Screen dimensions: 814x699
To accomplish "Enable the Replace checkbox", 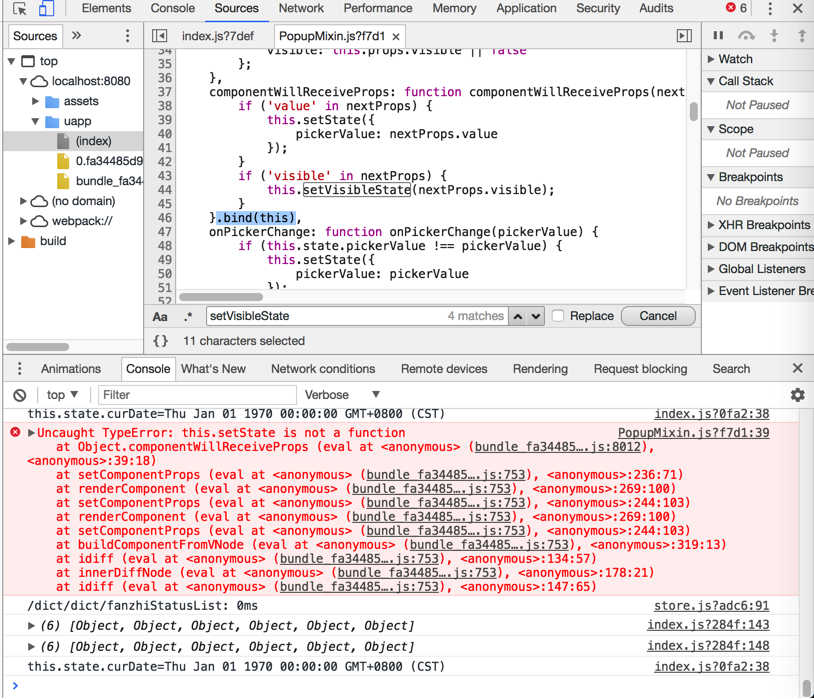I will click(558, 316).
